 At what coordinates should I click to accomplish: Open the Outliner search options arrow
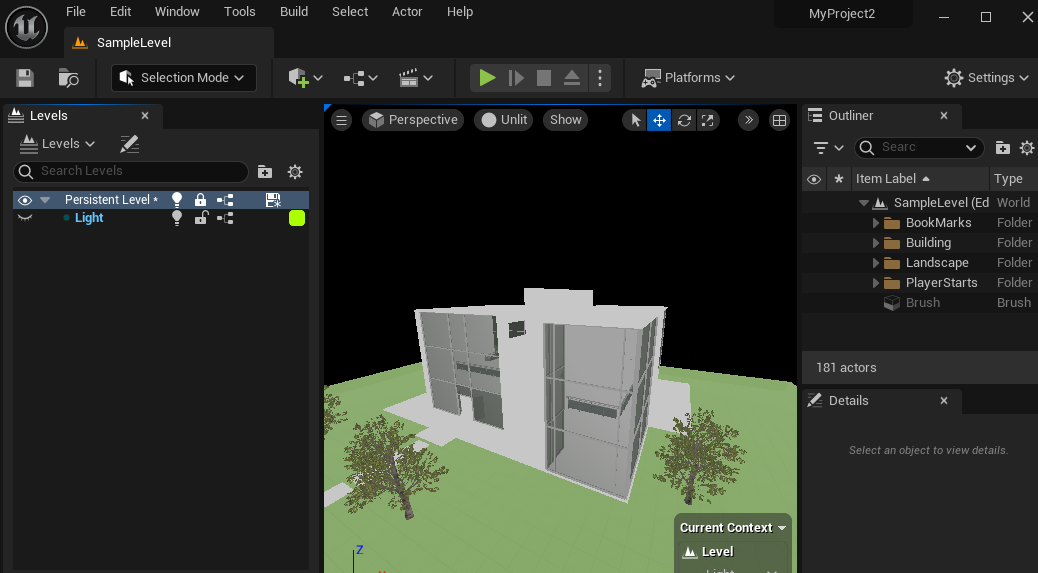970,148
